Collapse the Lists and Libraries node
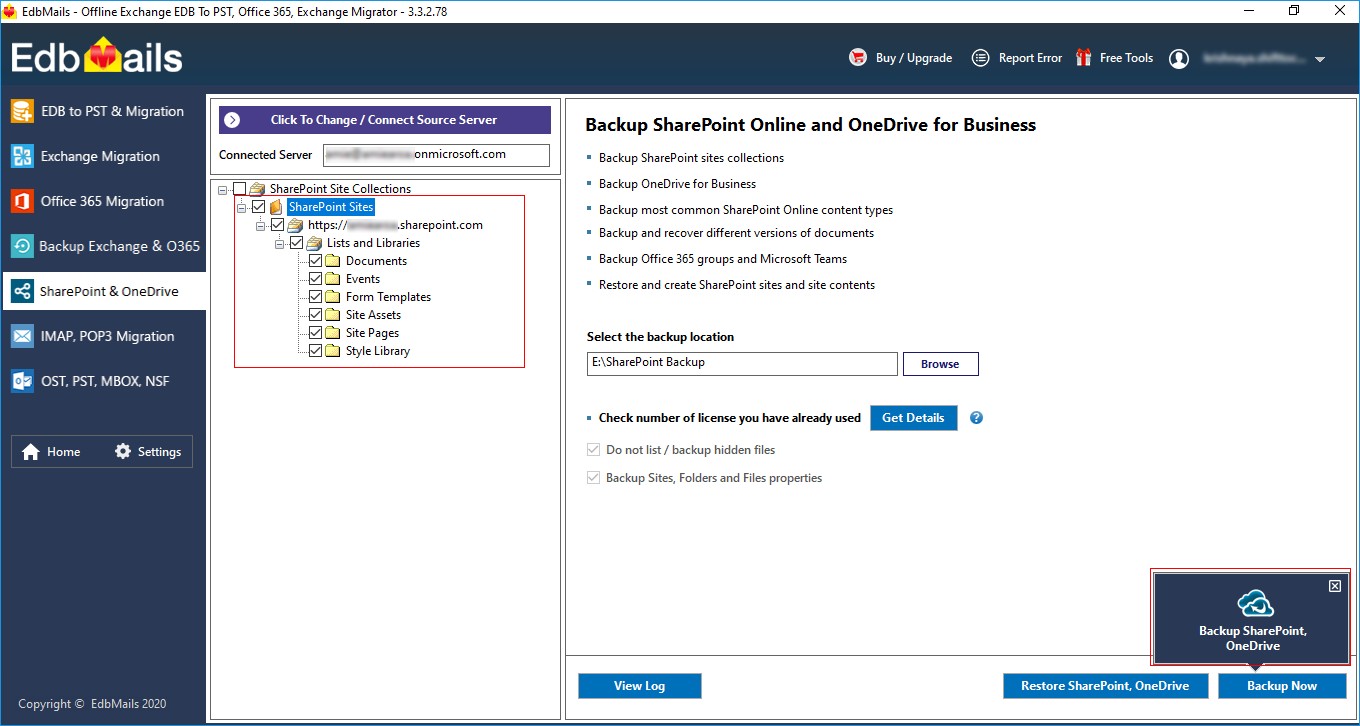The image size is (1360, 726). point(279,243)
